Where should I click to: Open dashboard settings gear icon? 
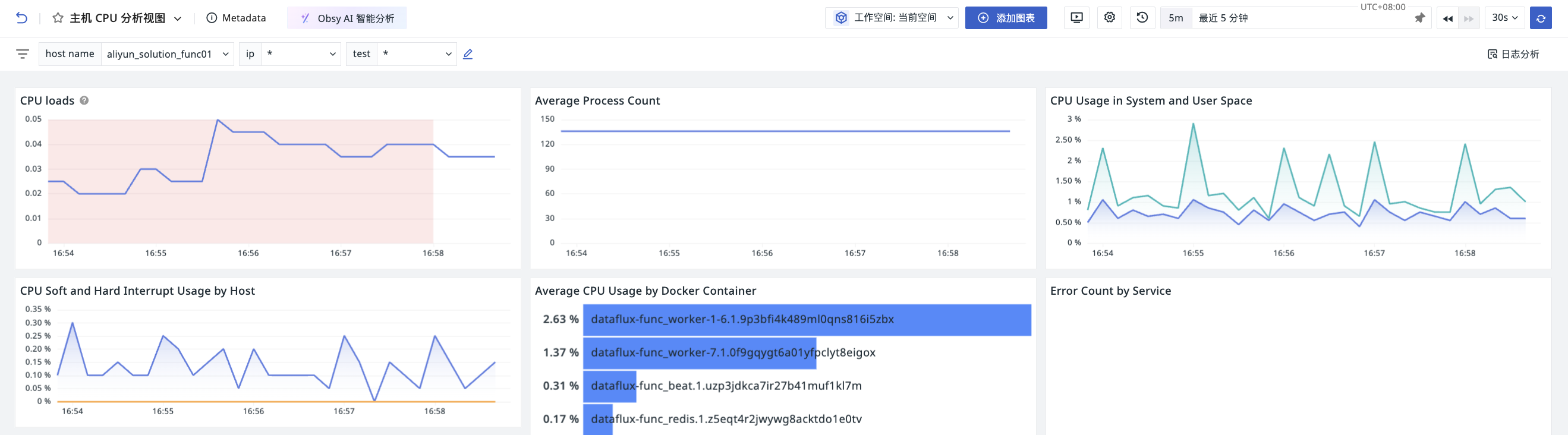point(1109,18)
